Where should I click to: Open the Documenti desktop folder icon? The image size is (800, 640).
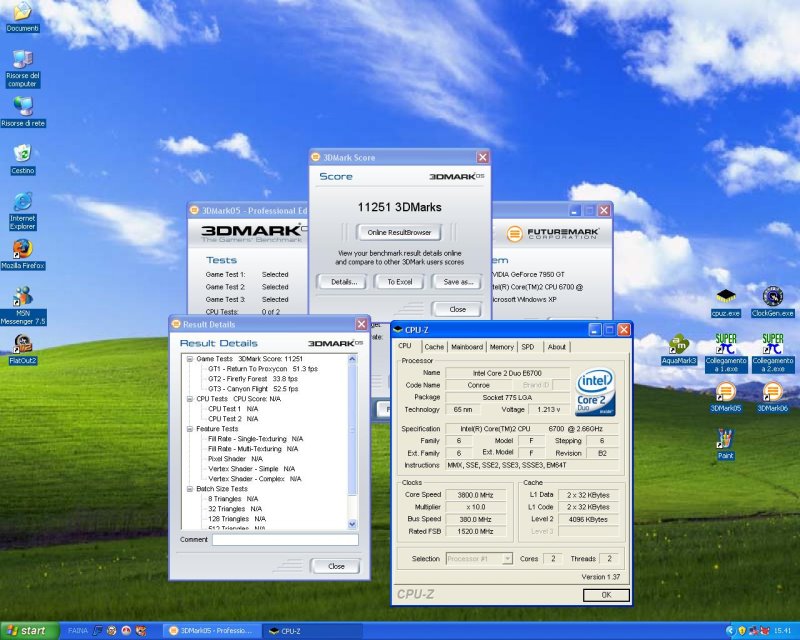tap(22, 17)
